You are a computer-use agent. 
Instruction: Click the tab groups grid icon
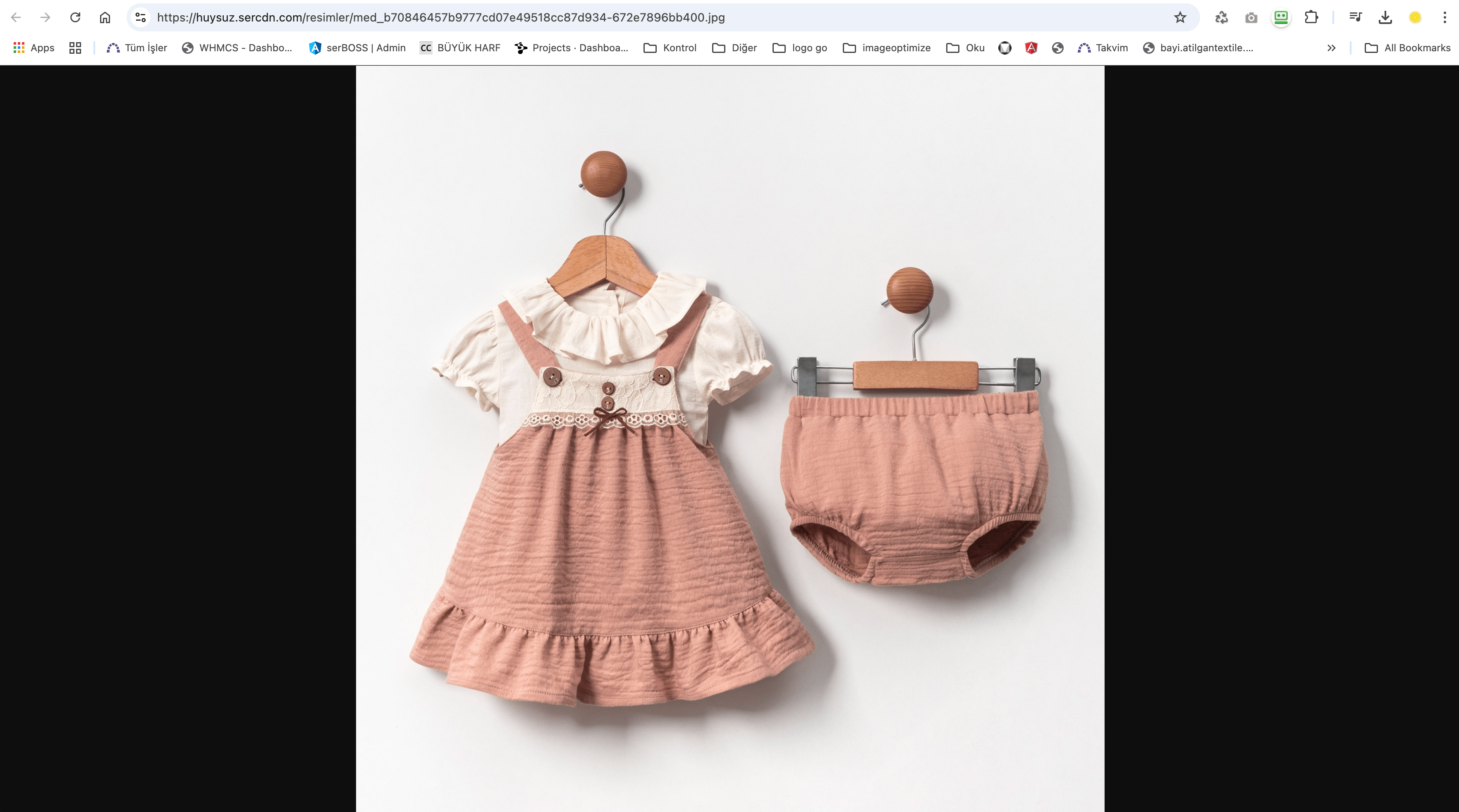[x=75, y=48]
